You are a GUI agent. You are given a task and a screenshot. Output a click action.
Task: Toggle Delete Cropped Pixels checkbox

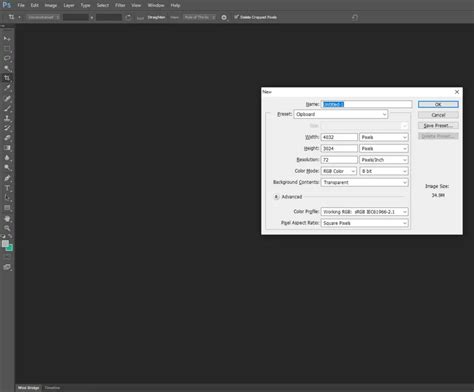coord(236,17)
